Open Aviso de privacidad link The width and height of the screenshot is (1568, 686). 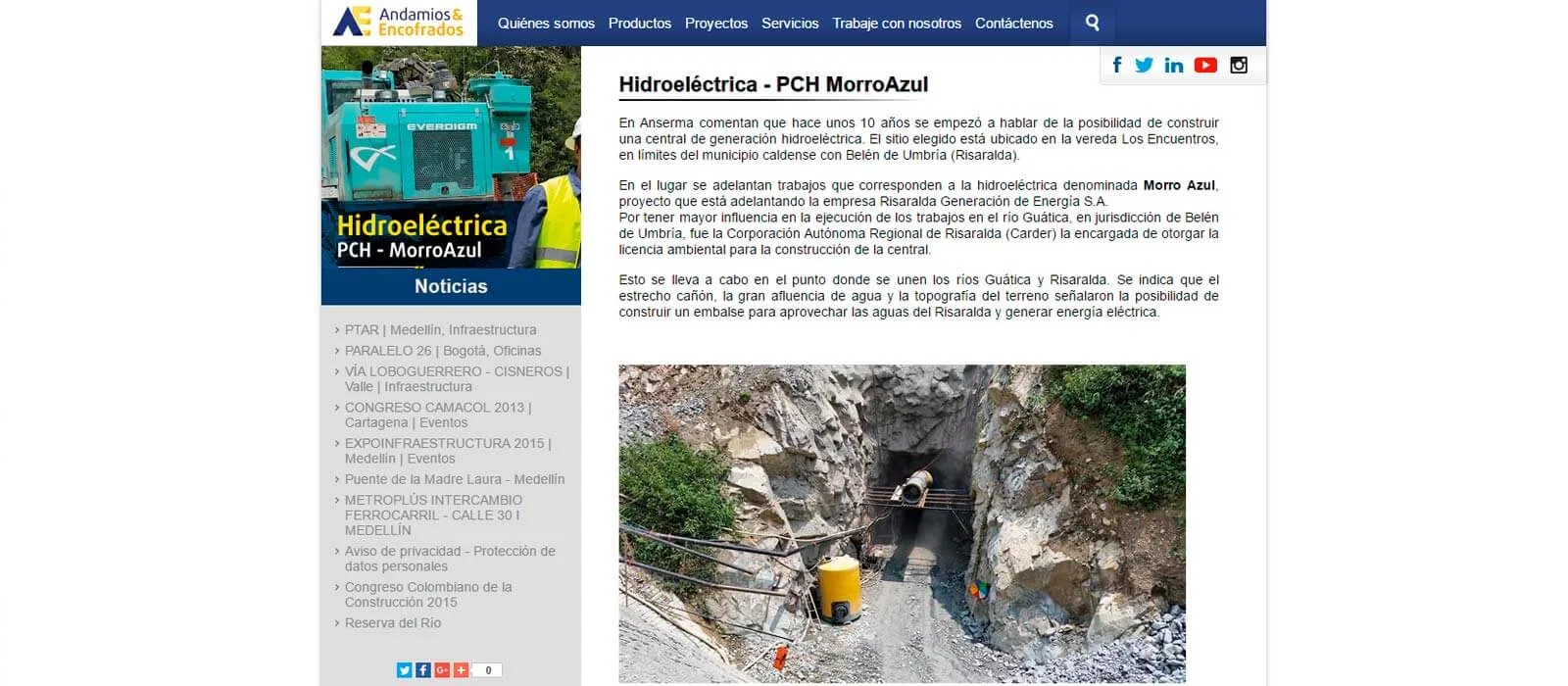[450, 559]
